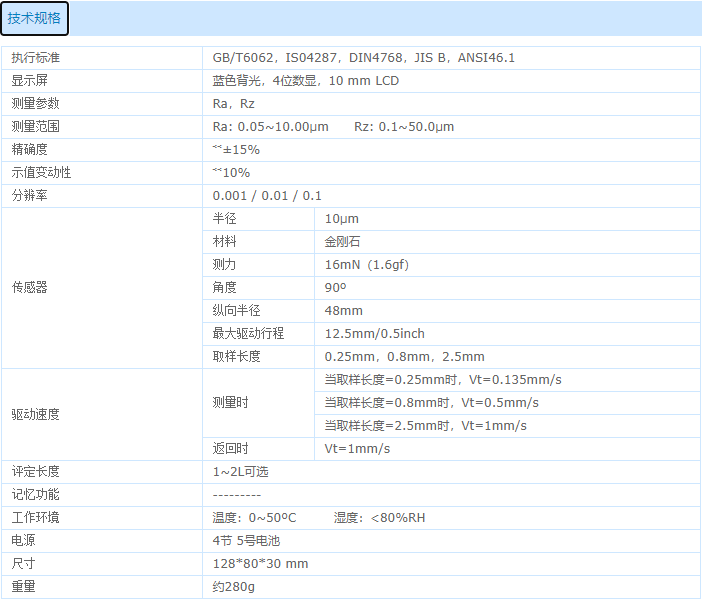Screen dimensions: 705x603
Task: Click the 12.5mm/0.5inch value cell
Action: click(374, 334)
